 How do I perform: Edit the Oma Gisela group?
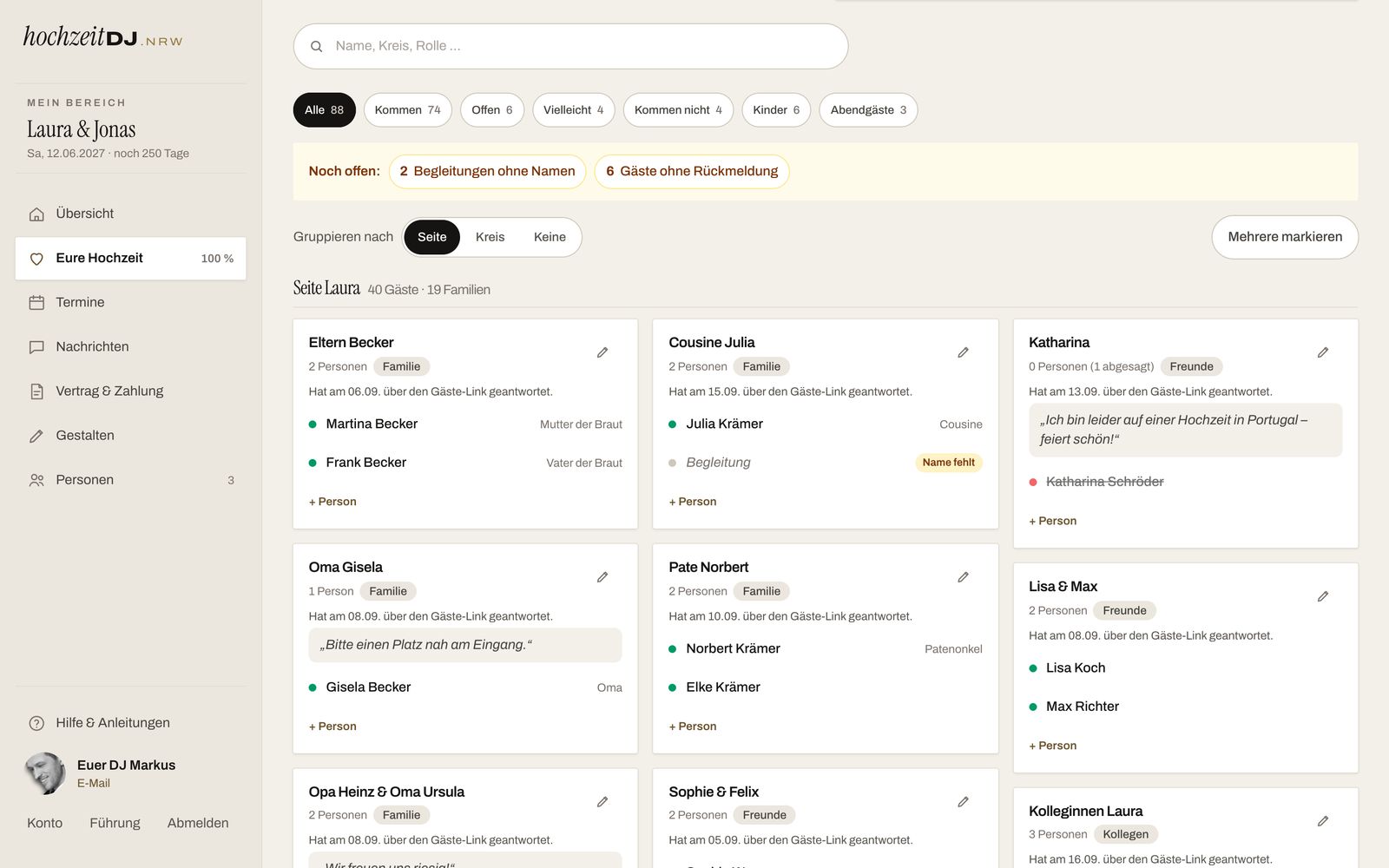click(x=602, y=577)
